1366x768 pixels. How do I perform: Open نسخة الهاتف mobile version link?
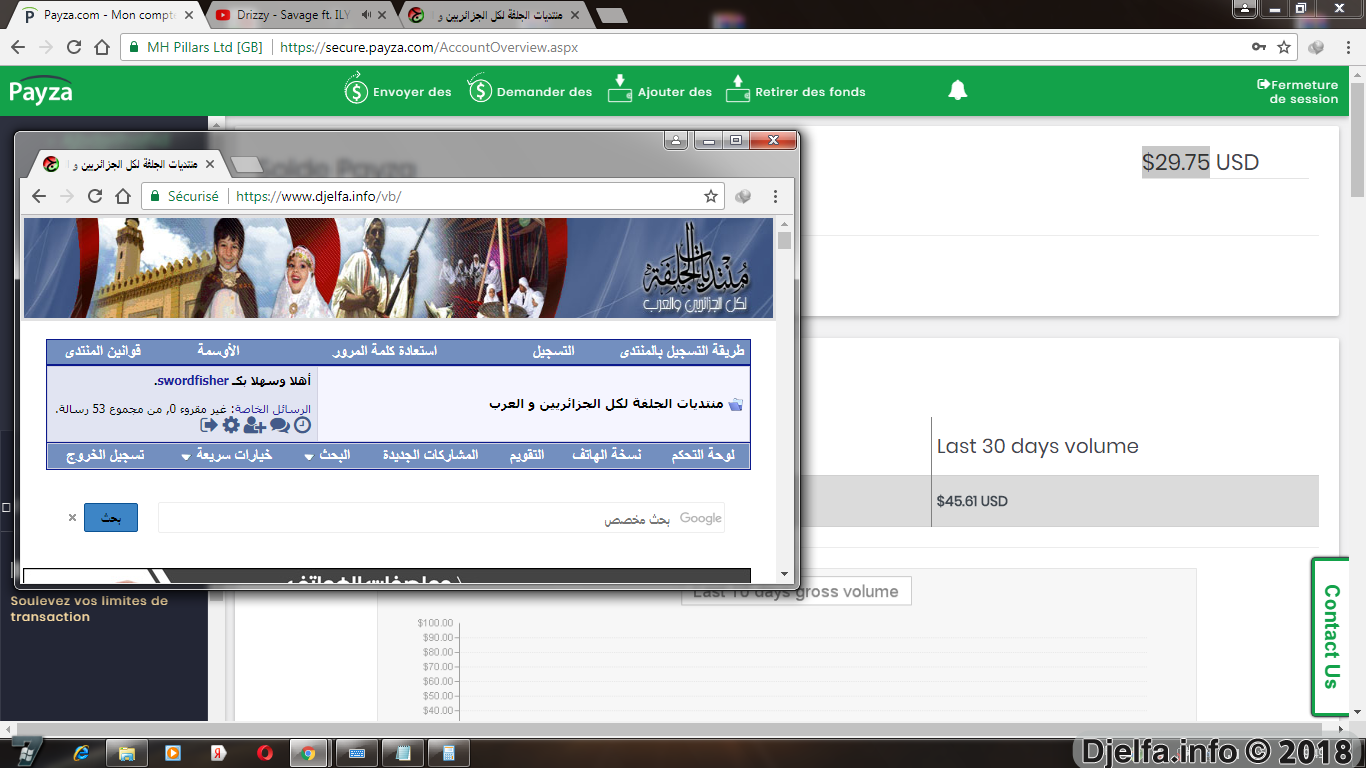point(605,455)
